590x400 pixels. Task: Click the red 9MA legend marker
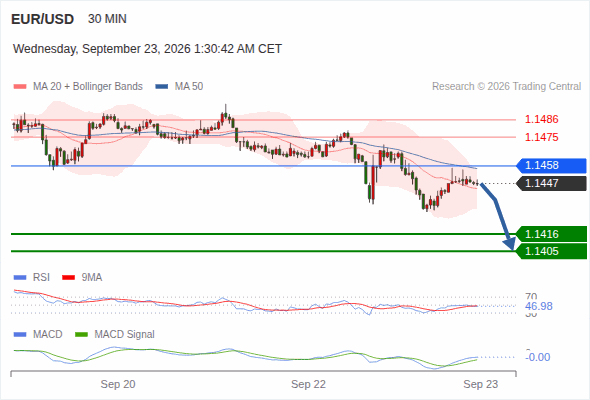[x=68, y=278]
